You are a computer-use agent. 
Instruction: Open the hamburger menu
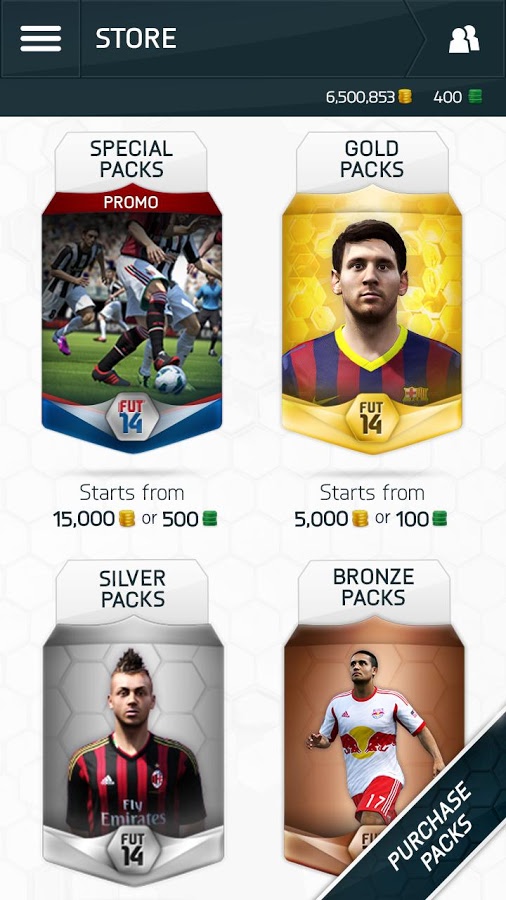(x=40, y=38)
